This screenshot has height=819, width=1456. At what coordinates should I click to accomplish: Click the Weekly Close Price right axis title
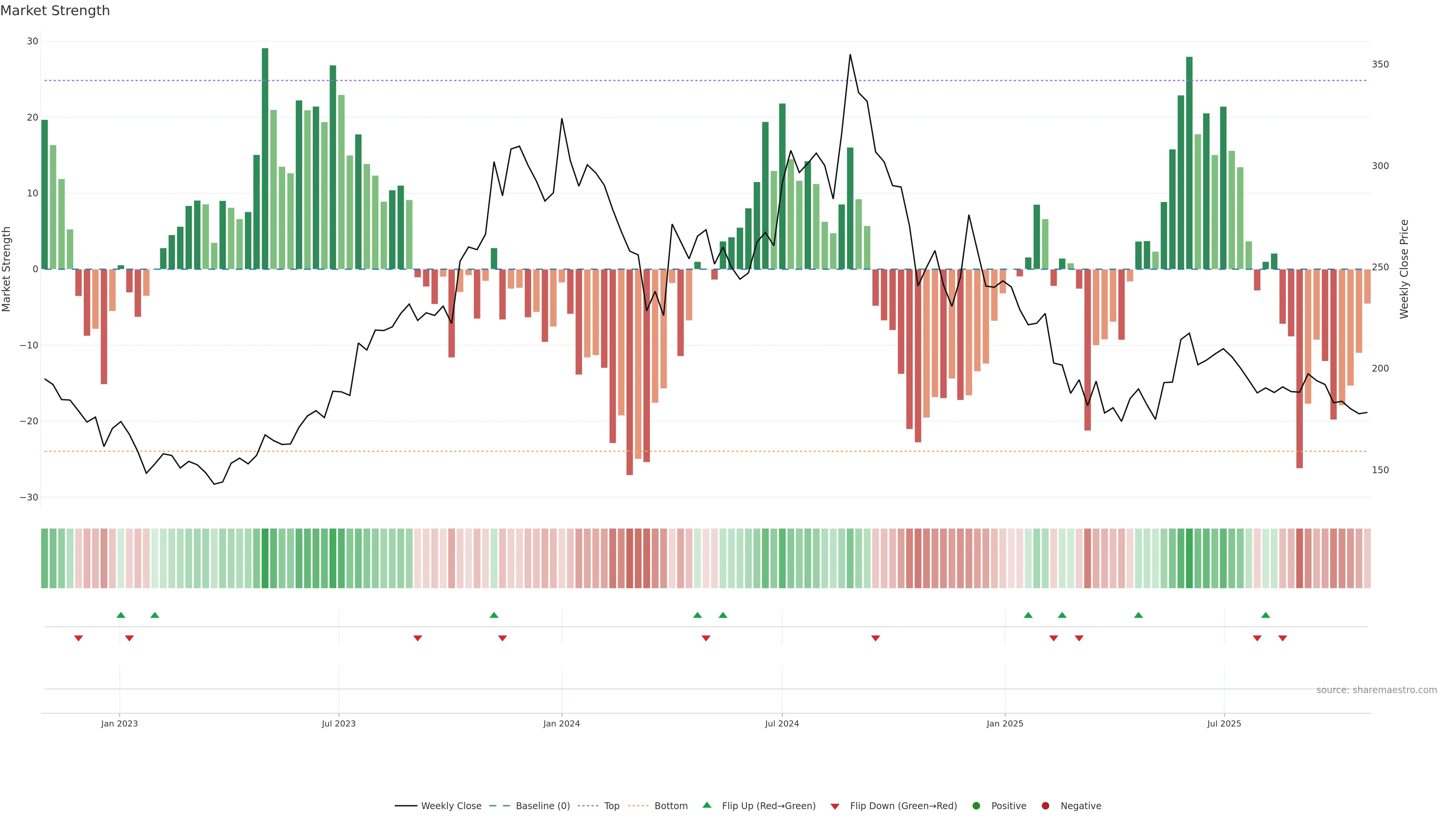tap(1404, 269)
